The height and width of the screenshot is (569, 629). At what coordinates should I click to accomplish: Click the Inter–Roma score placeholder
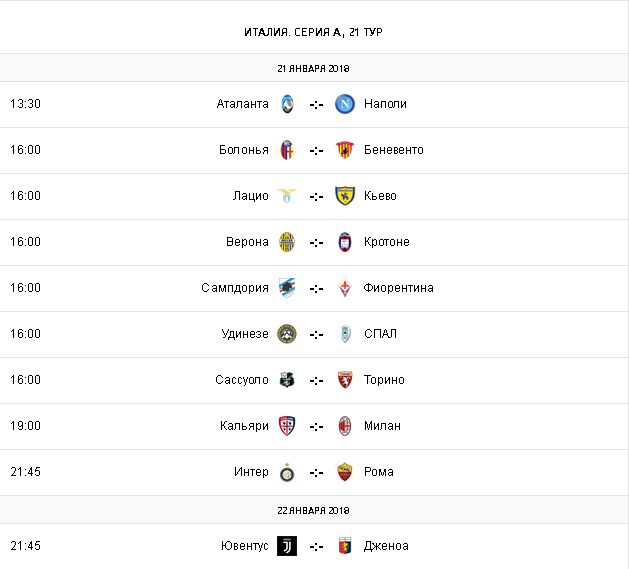[316, 472]
